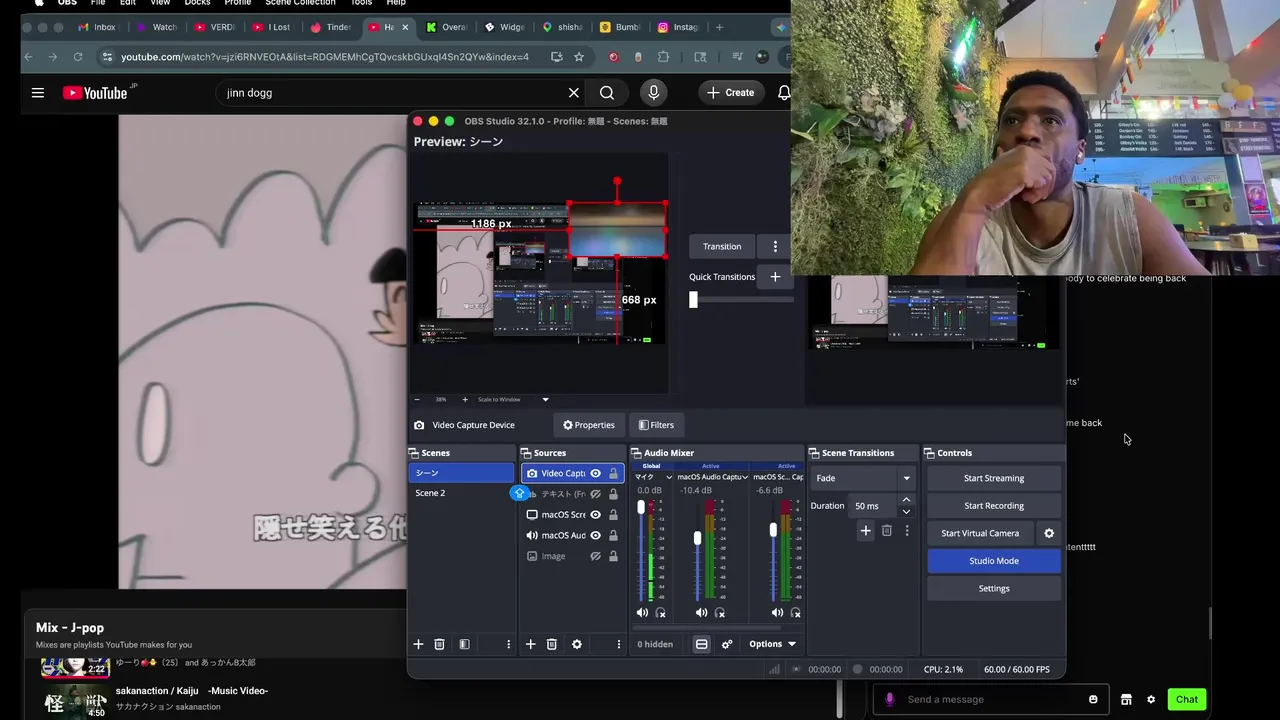The image size is (1280, 720).
Task: Click Start Streaming button
Action: 994,478
